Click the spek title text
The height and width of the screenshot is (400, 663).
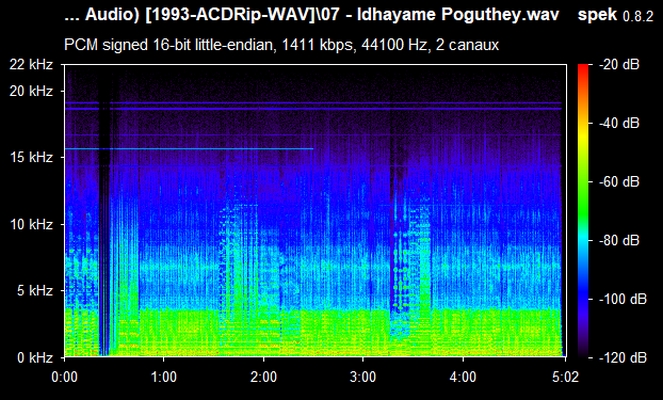(x=597, y=15)
